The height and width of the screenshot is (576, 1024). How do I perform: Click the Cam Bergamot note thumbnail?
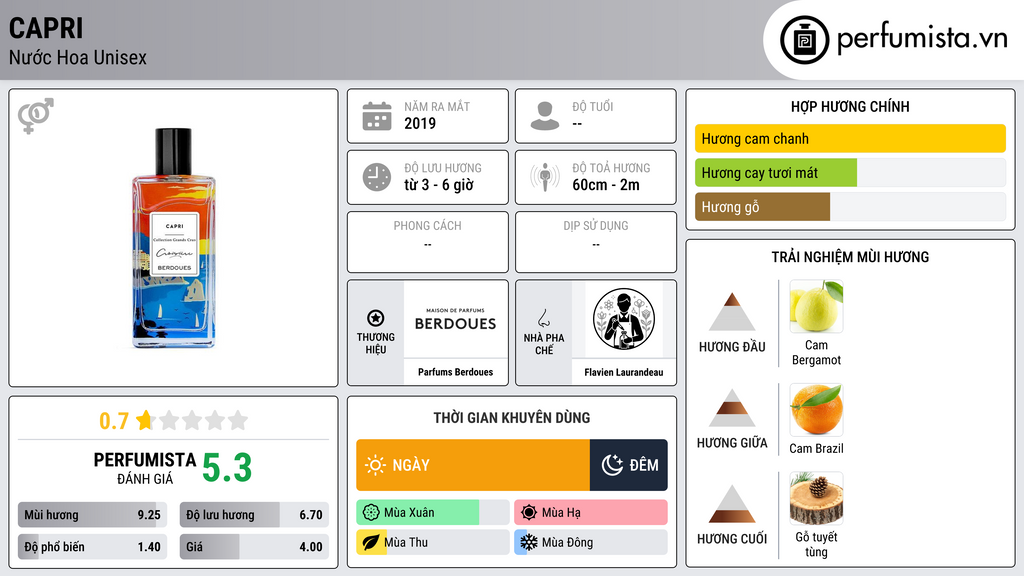tap(816, 306)
